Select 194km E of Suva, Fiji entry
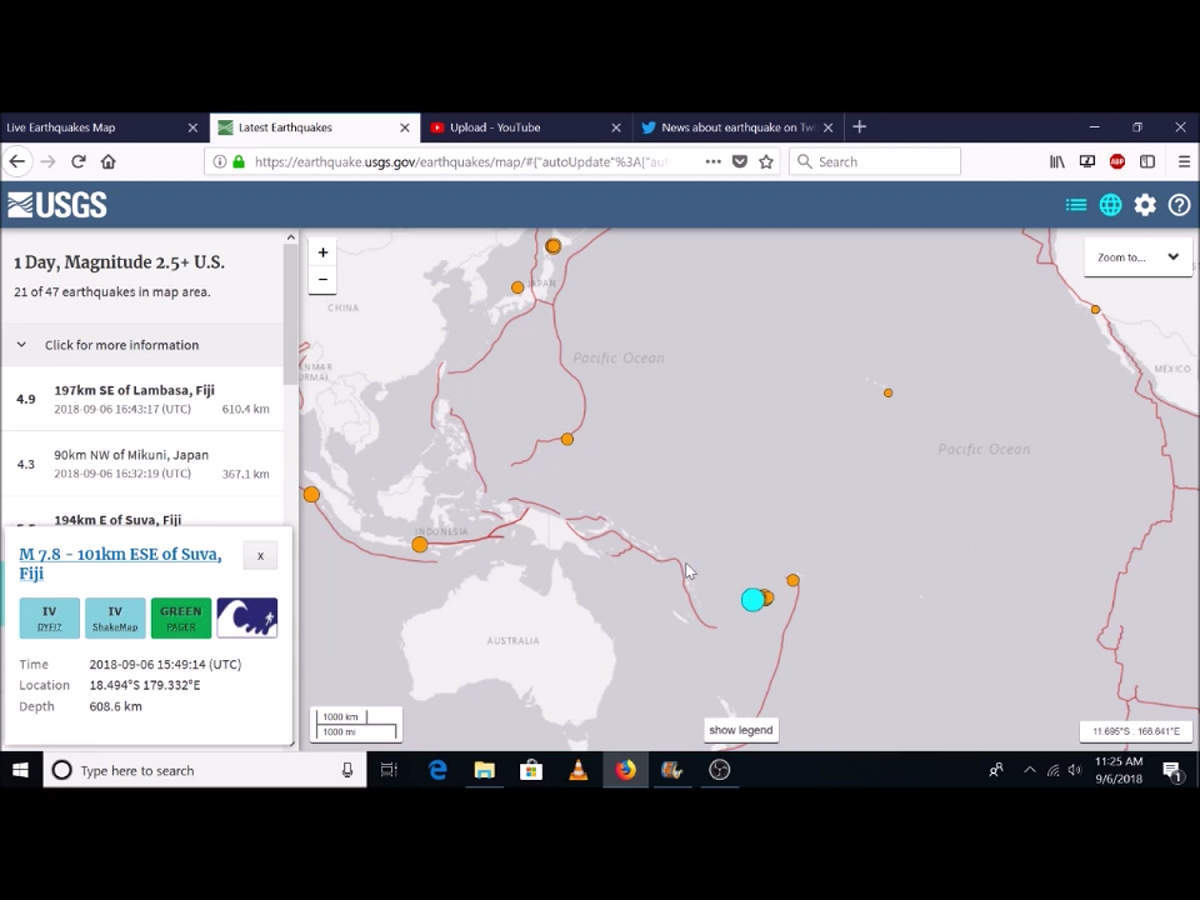Screen dimensions: 1200x900 tap(142, 512)
